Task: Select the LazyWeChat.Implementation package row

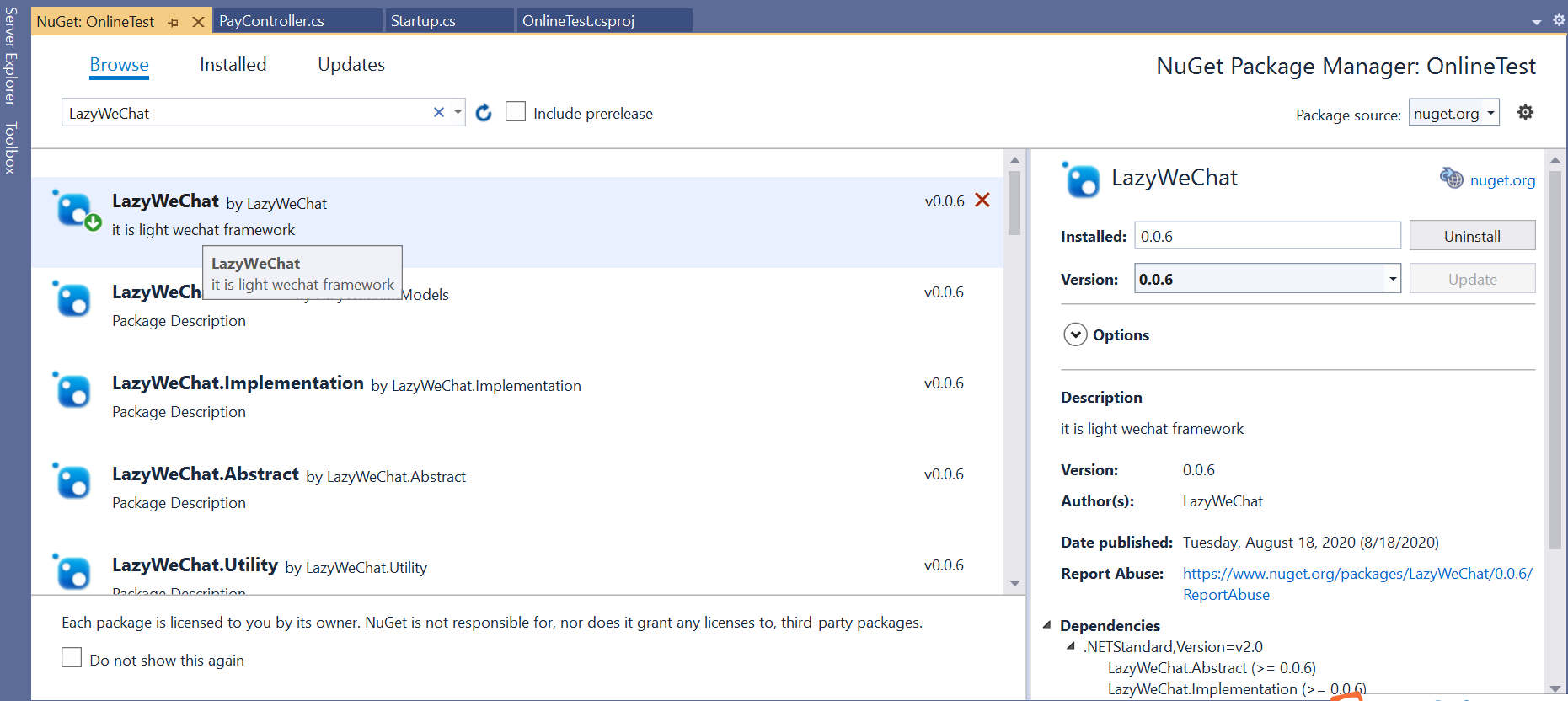Action: pyautogui.click(x=517, y=397)
